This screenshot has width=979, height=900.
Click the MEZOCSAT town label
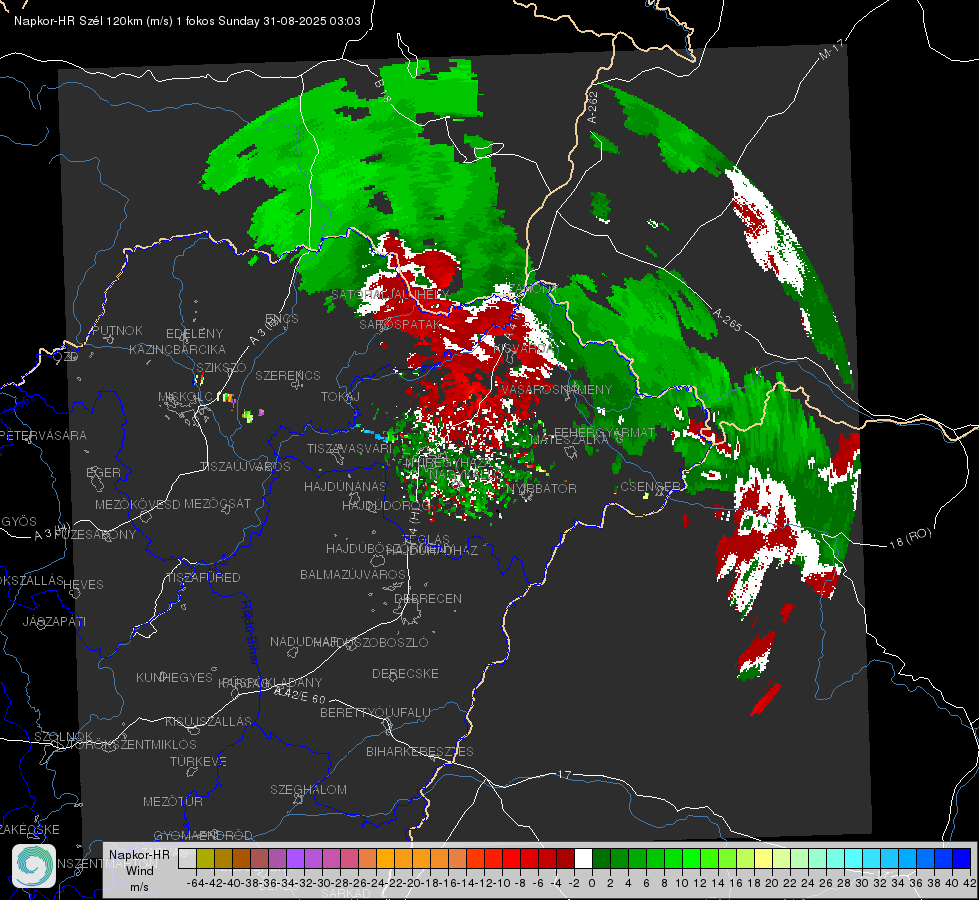tap(217, 504)
